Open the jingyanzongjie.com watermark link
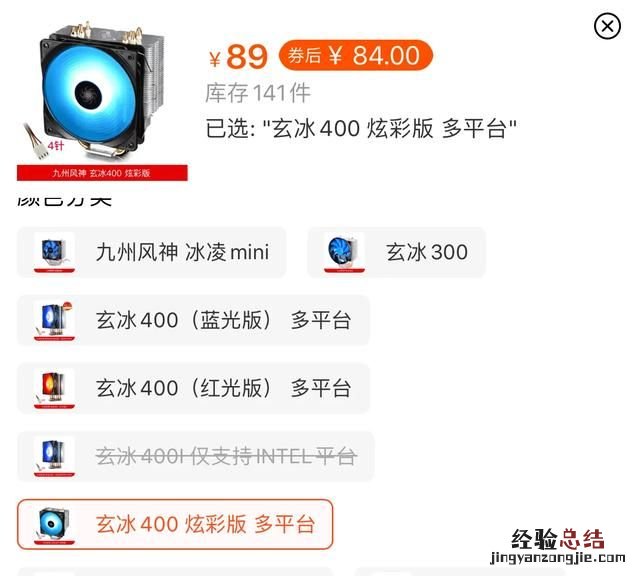The width and height of the screenshot is (640, 576). (558, 558)
